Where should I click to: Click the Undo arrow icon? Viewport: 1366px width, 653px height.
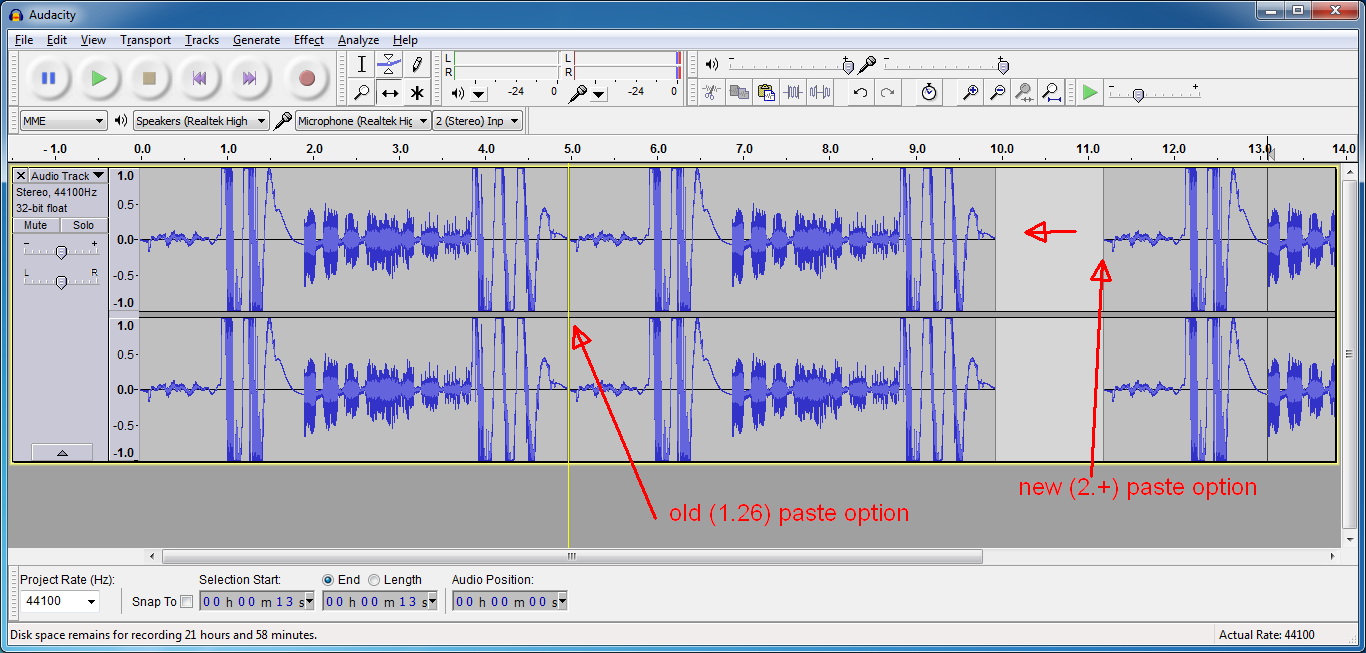point(860,93)
